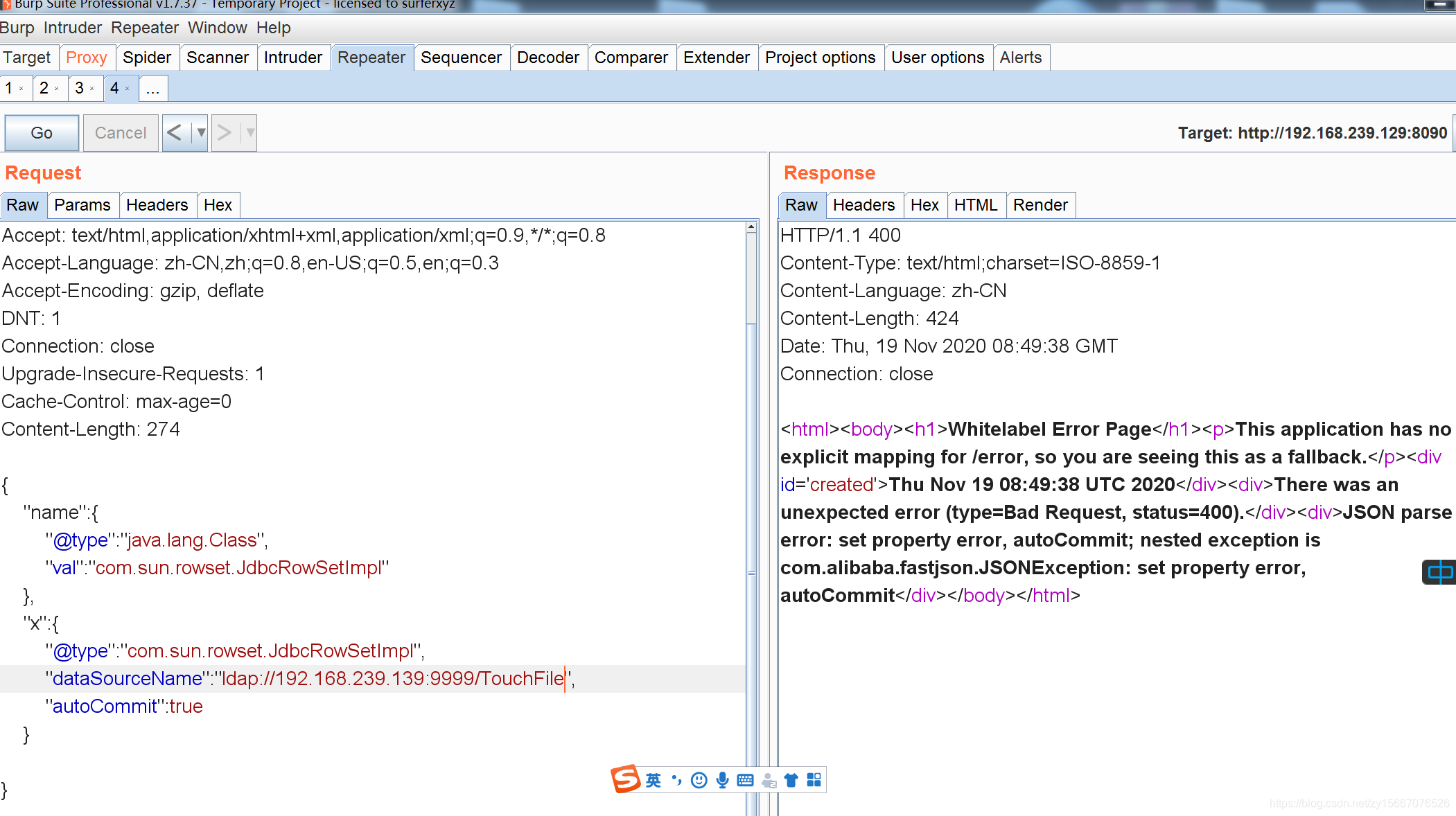Show Response HTML view

point(976,205)
